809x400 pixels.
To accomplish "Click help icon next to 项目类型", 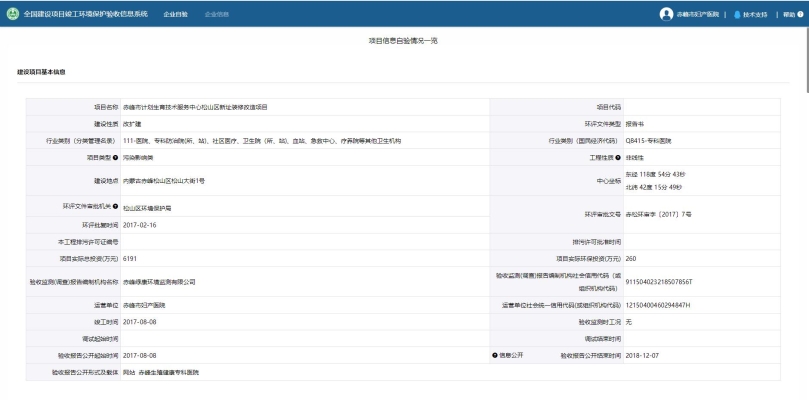I will [x=116, y=157].
